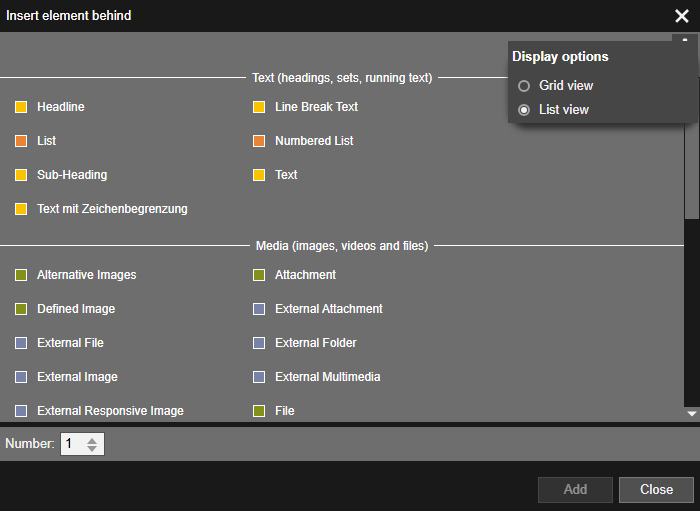Decrease the Number stepper value
The width and height of the screenshot is (700, 511).
(92, 448)
